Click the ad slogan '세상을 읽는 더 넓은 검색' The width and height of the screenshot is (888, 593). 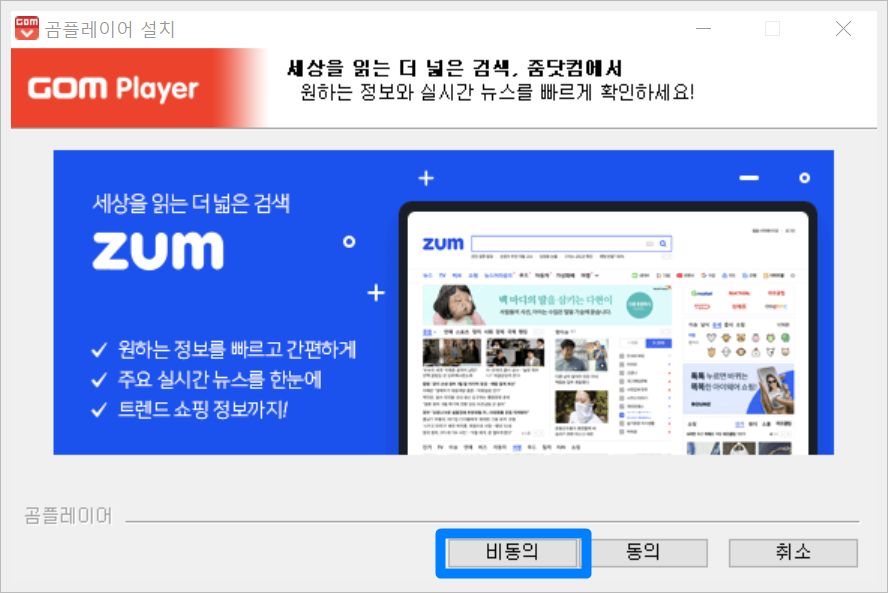(x=191, y=203)
